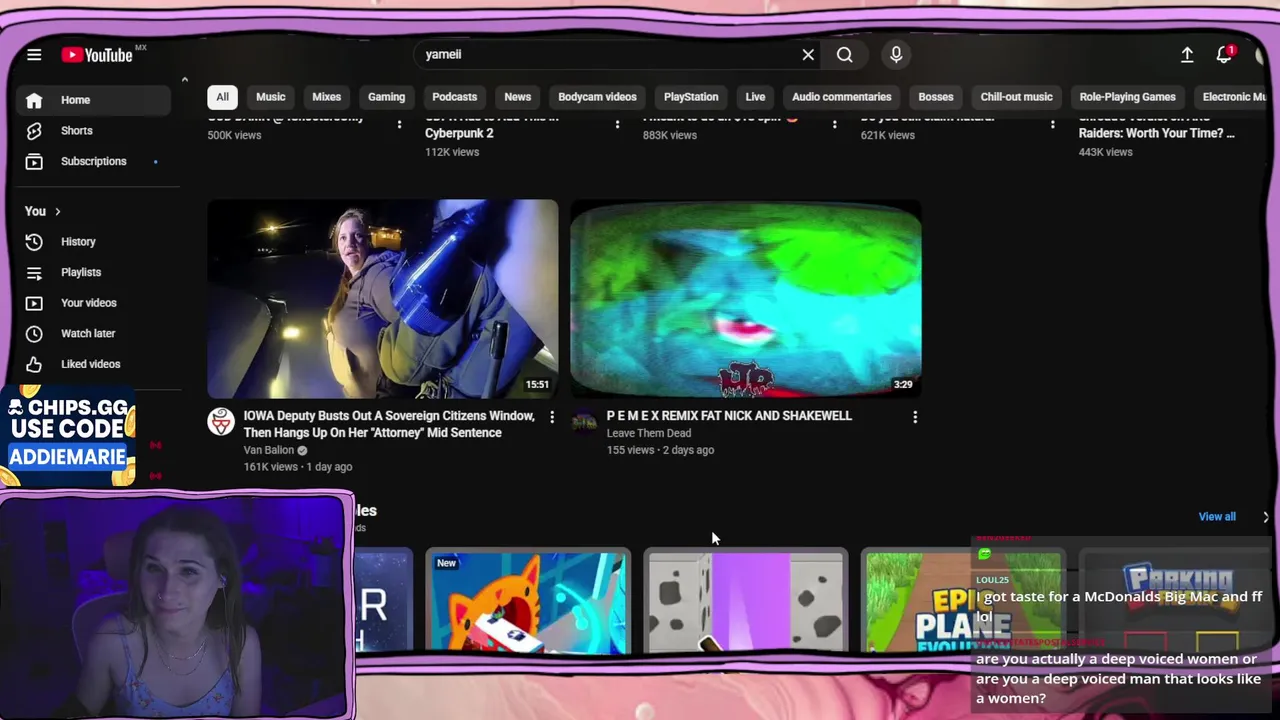Open Watch later list
The height and width of the screenshot is (720, 1280).
click(x=94, y=333)
